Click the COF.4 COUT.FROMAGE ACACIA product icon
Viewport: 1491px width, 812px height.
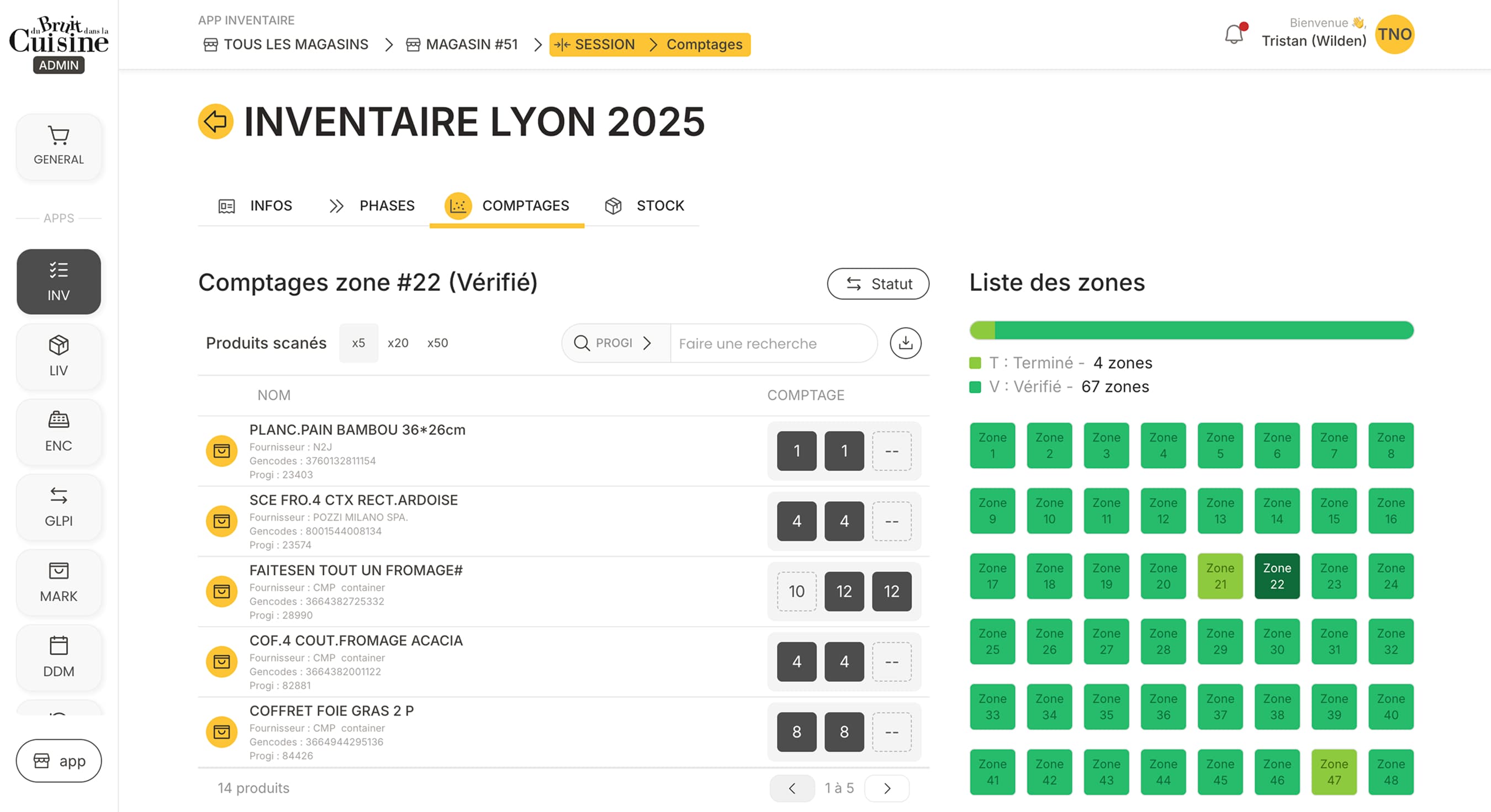click(221, 661)
